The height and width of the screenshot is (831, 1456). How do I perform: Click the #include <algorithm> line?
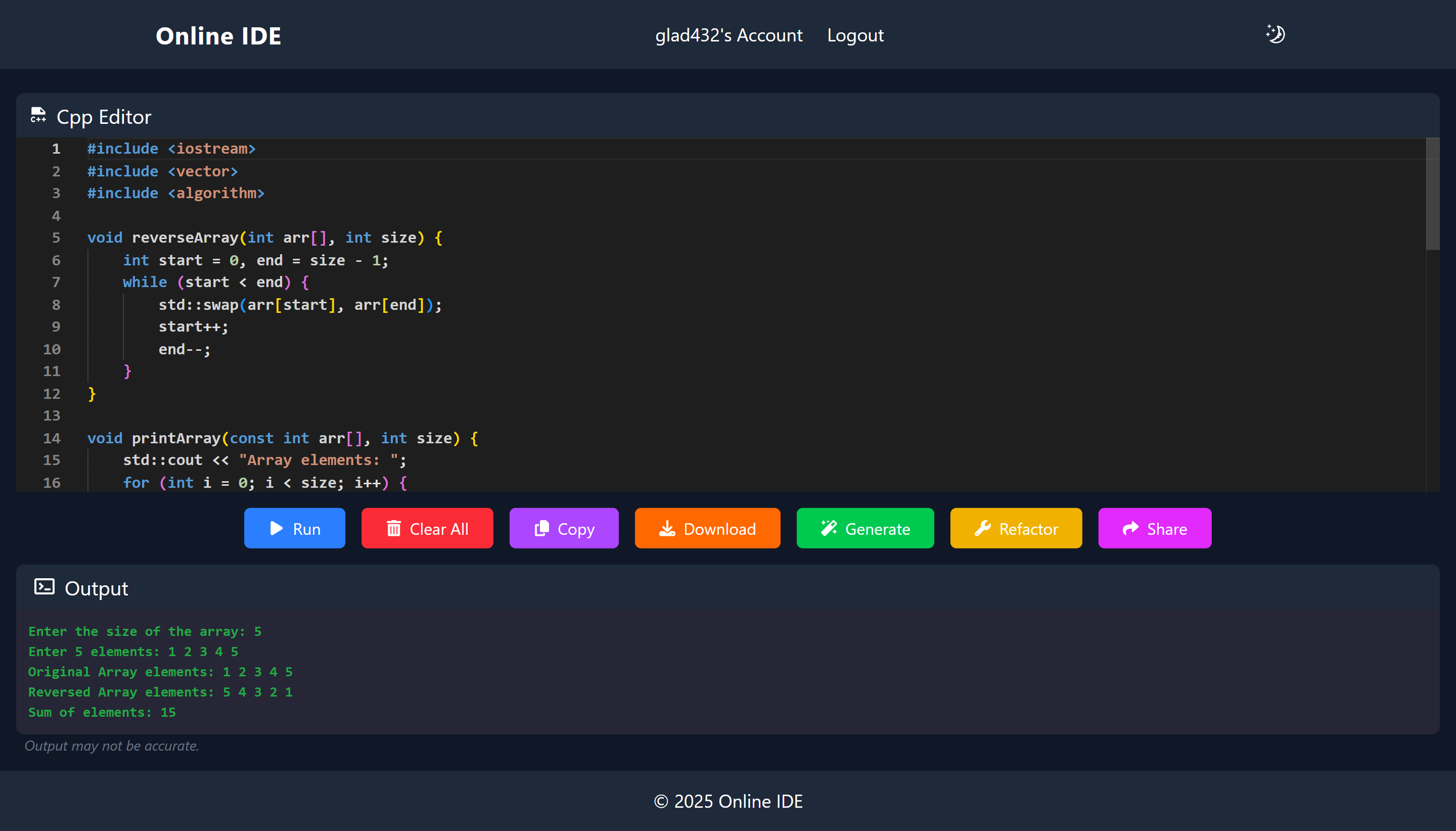point(176,193)
